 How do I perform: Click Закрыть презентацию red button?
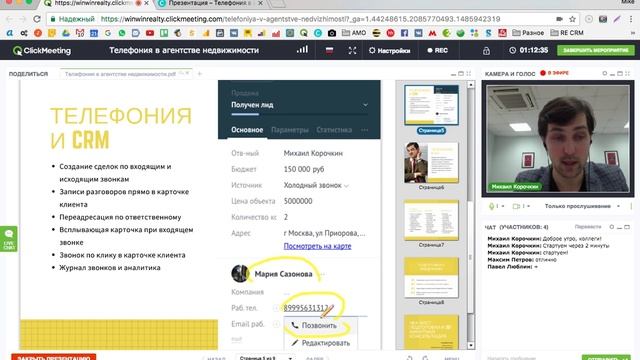click(53, 357)
